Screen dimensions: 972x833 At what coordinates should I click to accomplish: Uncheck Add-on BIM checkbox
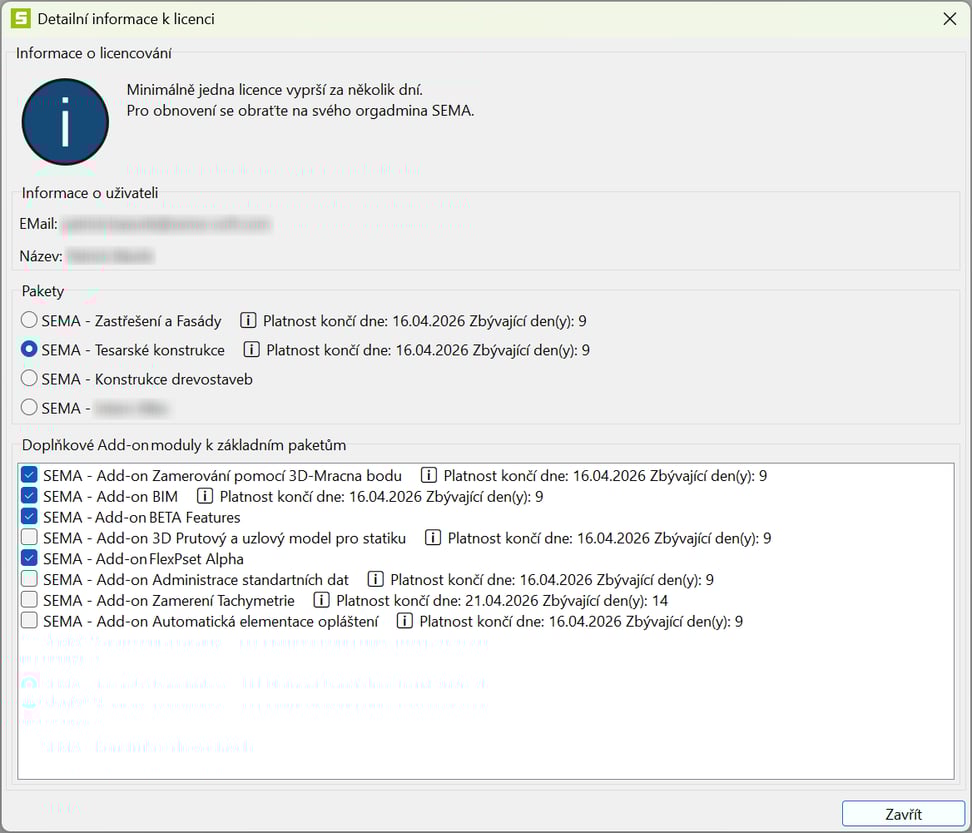coord(29,496)
